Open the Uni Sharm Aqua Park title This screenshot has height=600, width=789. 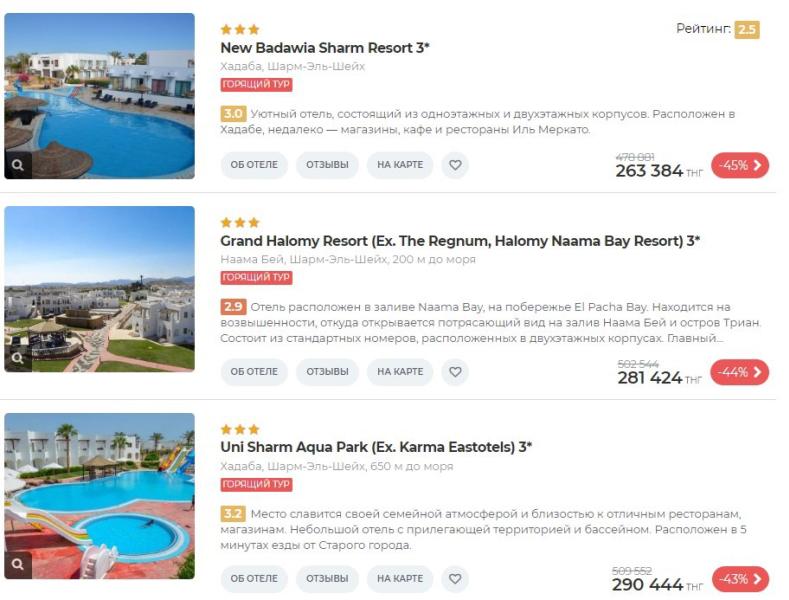[375, 447]
